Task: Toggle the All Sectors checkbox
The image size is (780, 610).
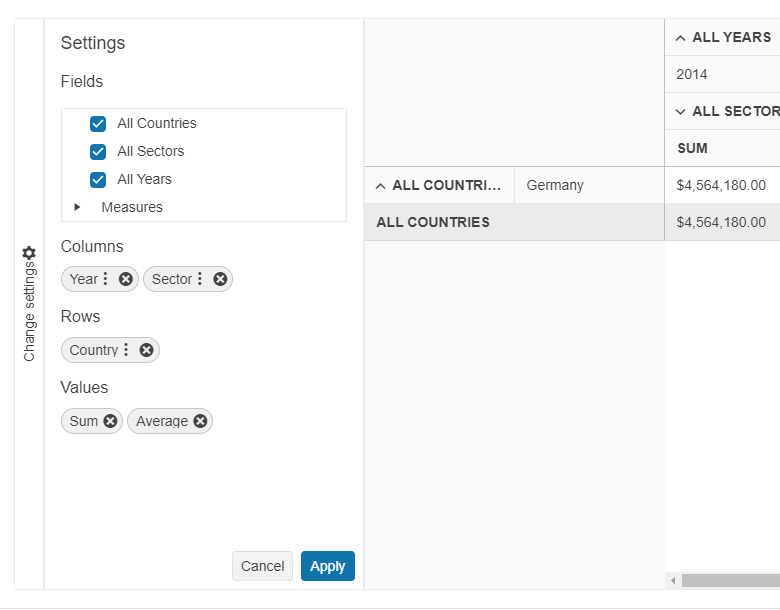Action: pyautogui.click(x=98, y=152)
